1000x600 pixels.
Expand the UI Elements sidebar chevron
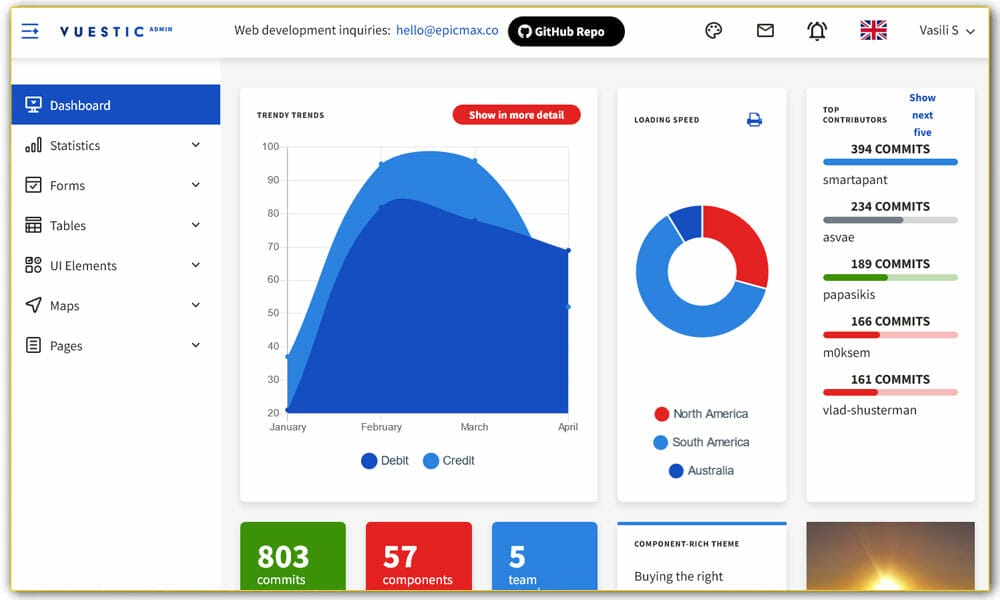(196, 265)
